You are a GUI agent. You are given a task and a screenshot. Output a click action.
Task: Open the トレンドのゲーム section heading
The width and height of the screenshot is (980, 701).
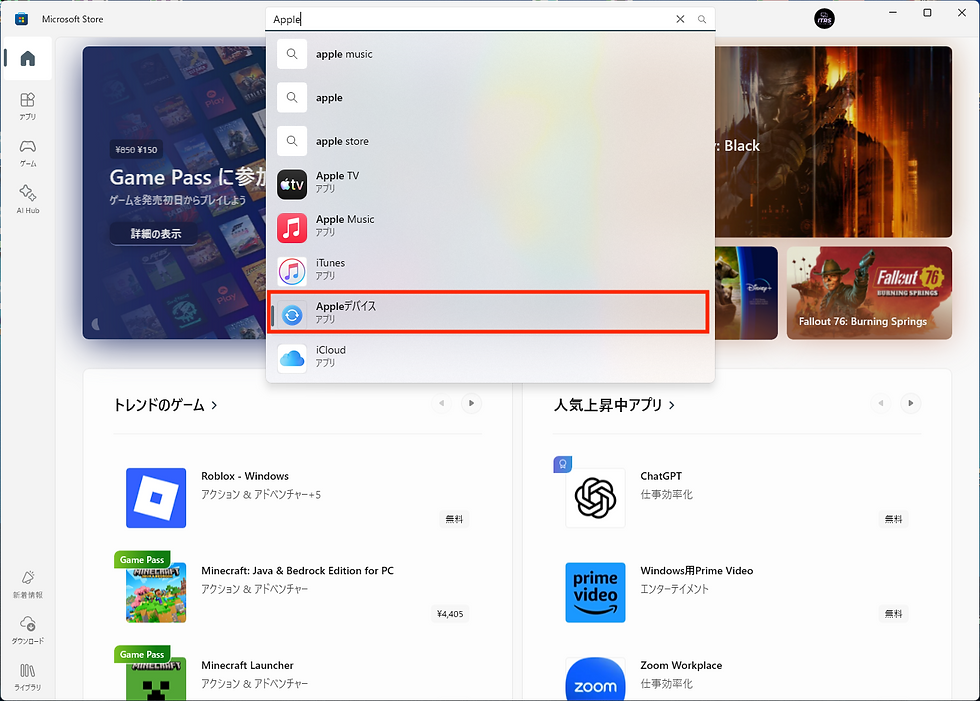pos(165,405)
